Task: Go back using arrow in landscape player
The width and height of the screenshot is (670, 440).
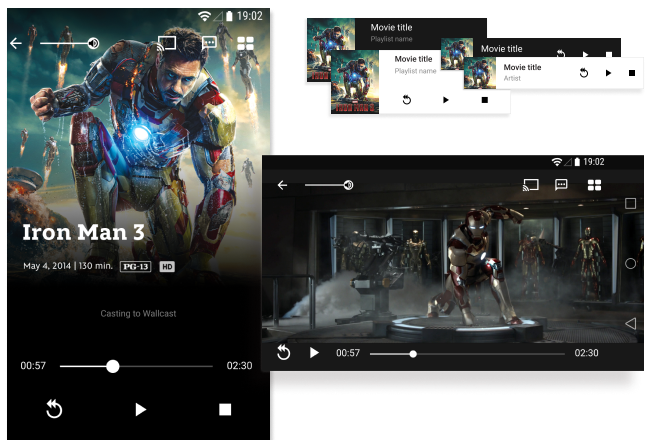Action: [x=283, y=185]
